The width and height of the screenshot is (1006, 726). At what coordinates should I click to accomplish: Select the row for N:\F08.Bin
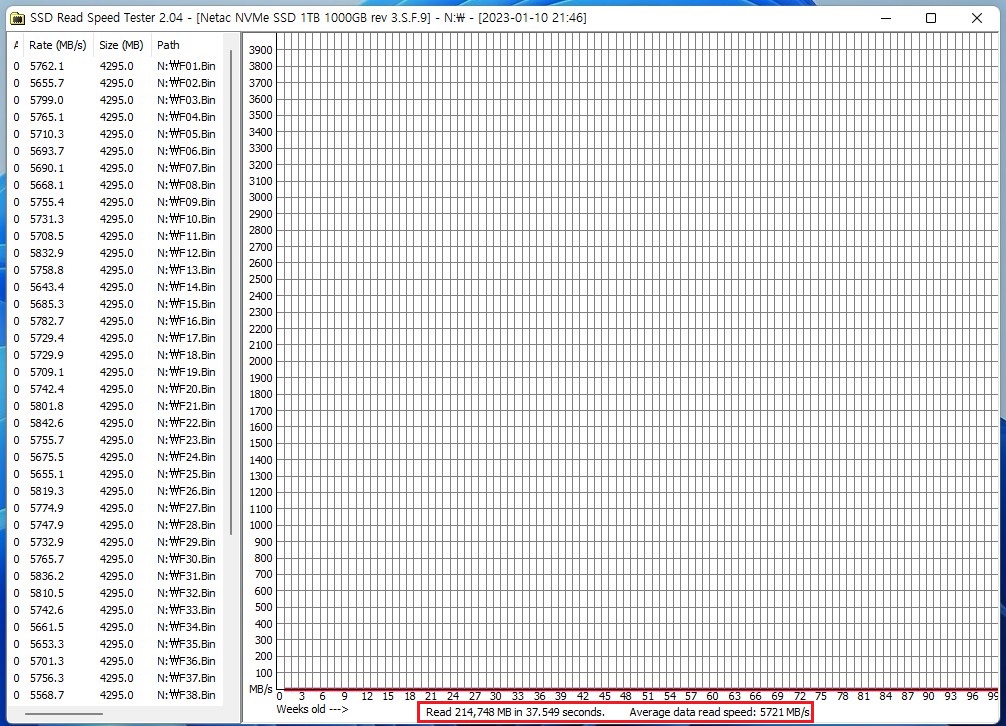115,185
